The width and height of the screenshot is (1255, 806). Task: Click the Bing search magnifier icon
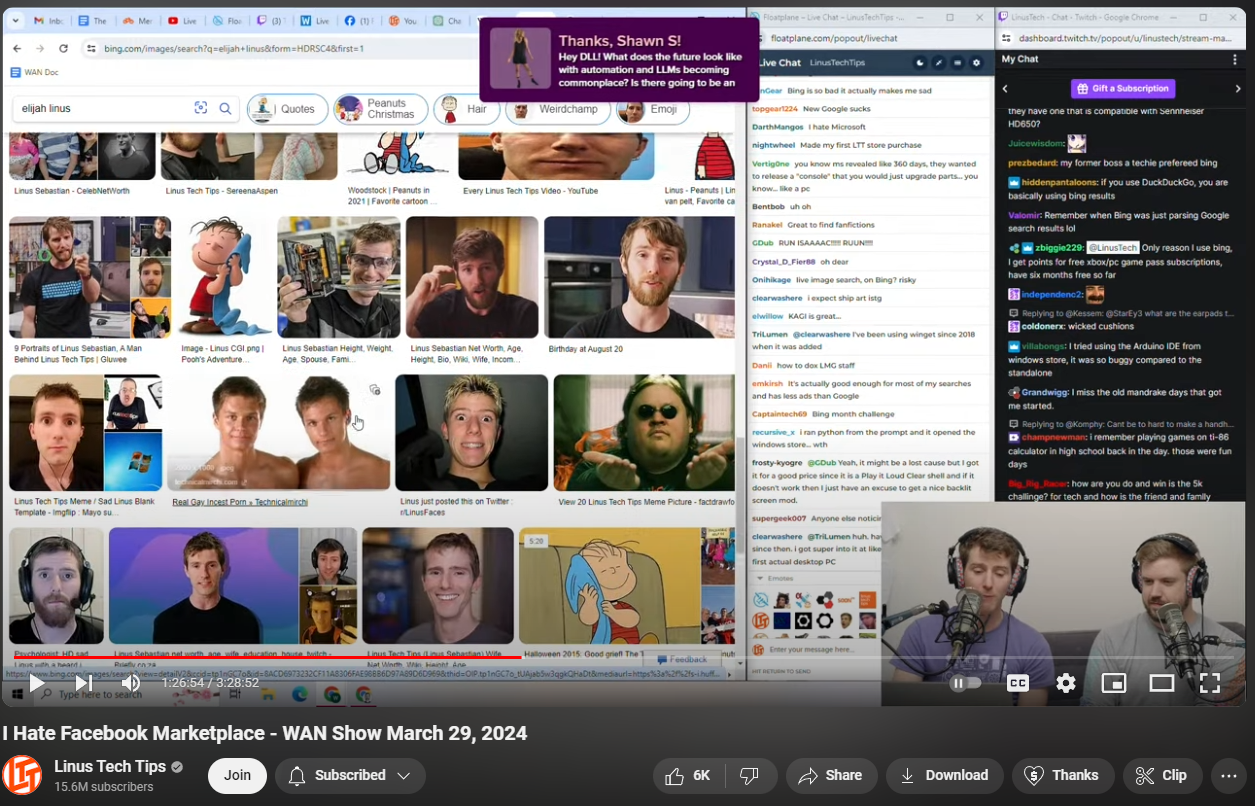pos(226,108)
